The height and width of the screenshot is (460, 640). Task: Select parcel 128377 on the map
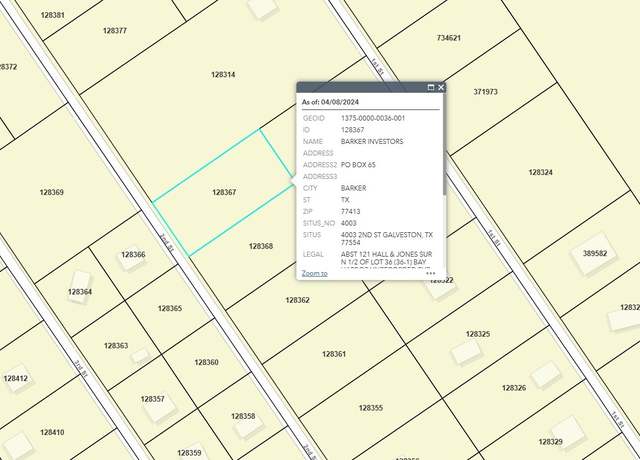coord(115,31)
